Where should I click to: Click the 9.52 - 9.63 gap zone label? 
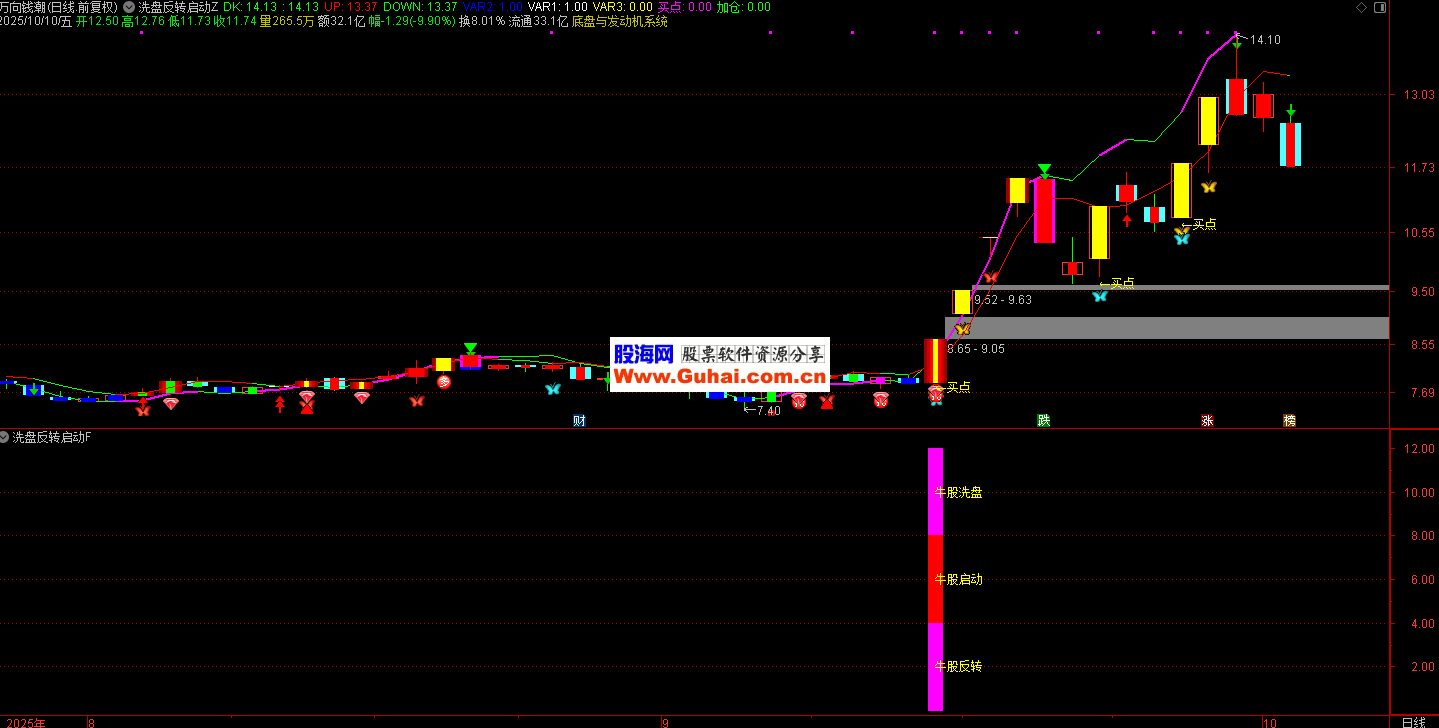click(1003, 299)
